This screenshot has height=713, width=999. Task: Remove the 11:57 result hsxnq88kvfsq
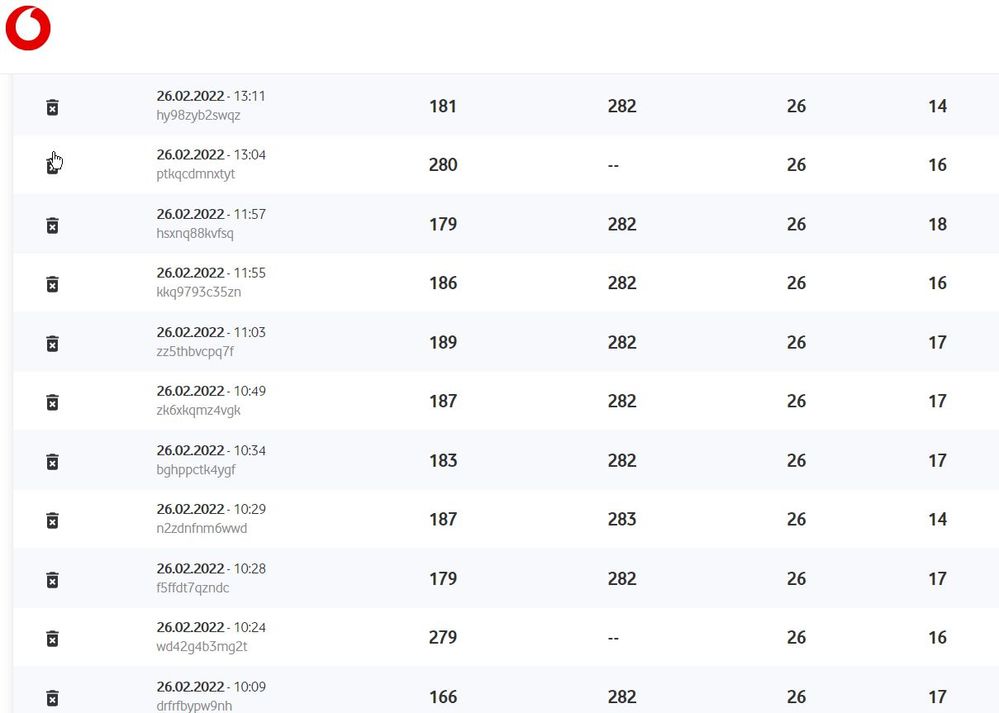click(x=53, y=226)
